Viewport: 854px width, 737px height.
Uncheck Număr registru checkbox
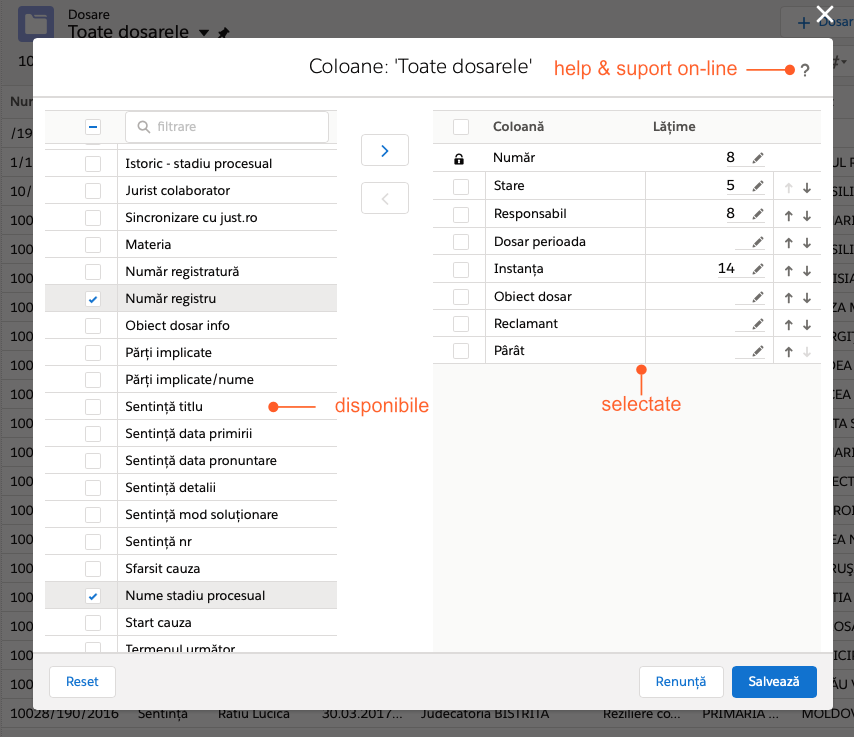(x=93, y=299)
